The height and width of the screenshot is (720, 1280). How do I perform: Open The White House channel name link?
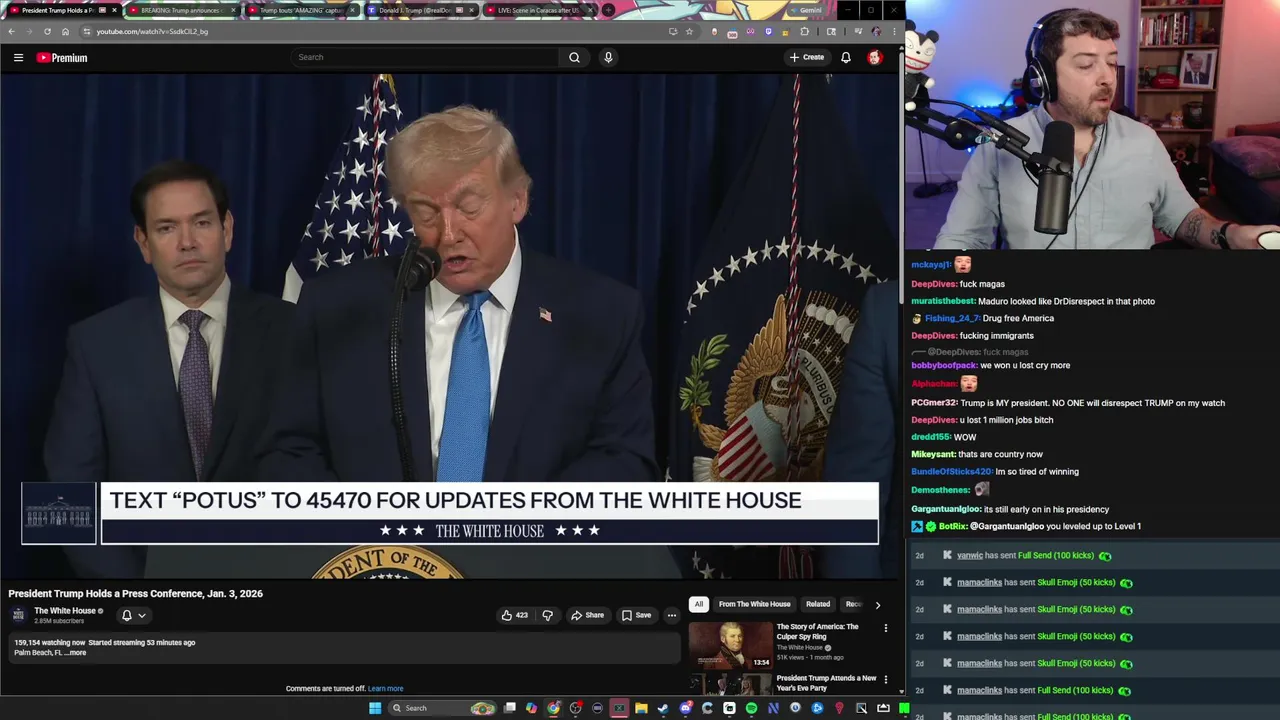coord(65,611)
